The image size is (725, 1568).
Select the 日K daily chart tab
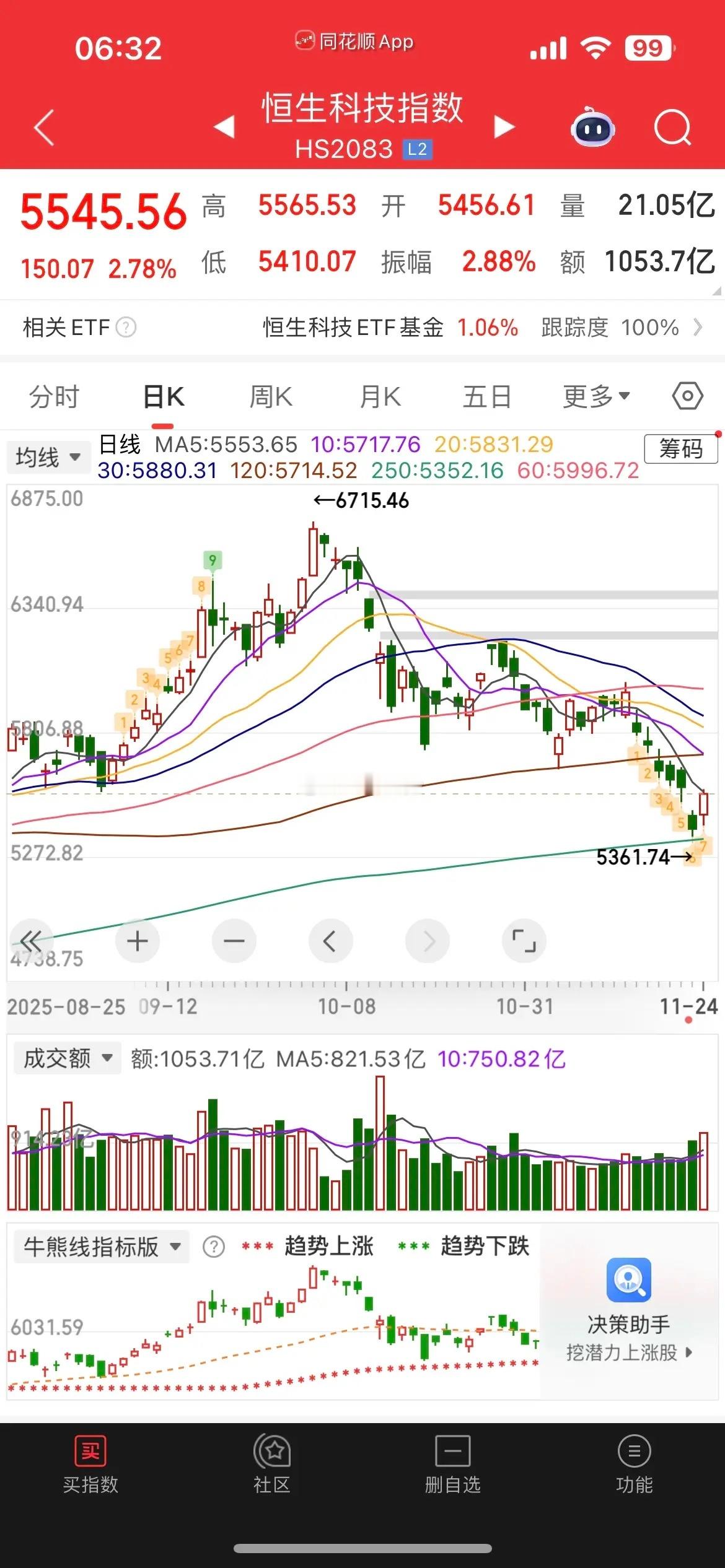click(164, 396)
